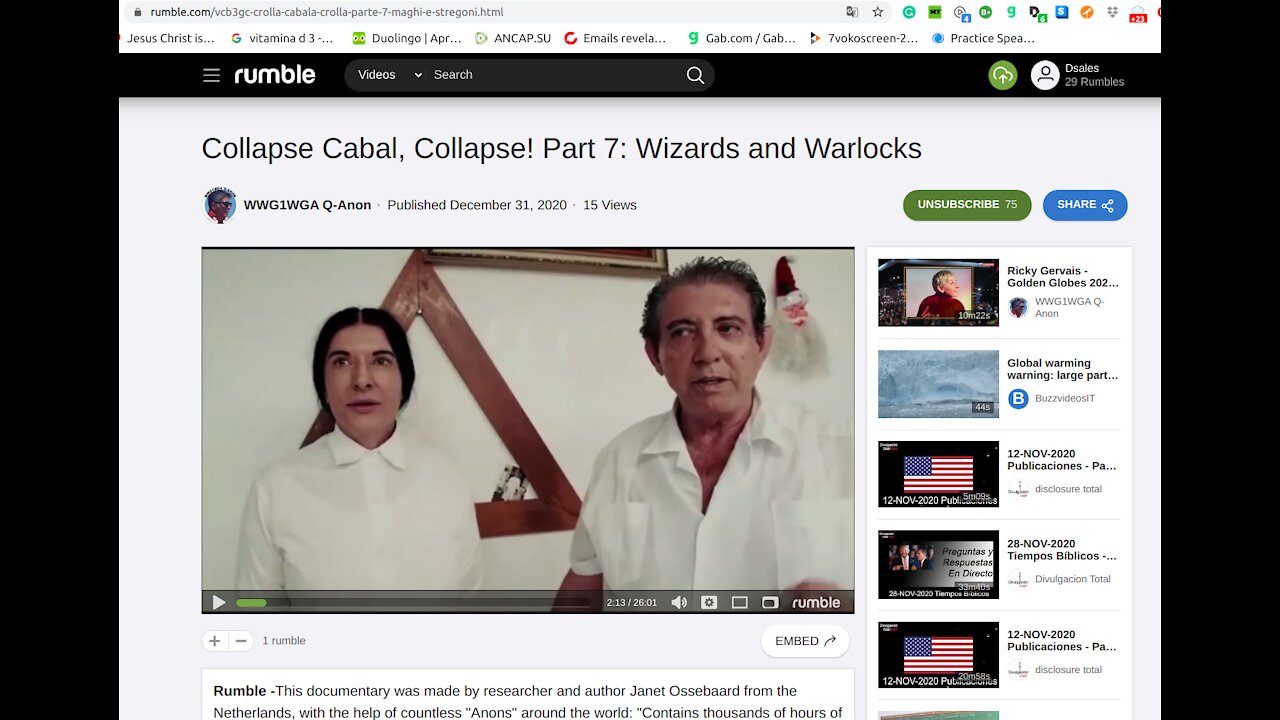Open the Dsales account name
Image resolution: width=1280 pixels, height=720 pixels.
pyautogui.click(x=1082, y=68)
